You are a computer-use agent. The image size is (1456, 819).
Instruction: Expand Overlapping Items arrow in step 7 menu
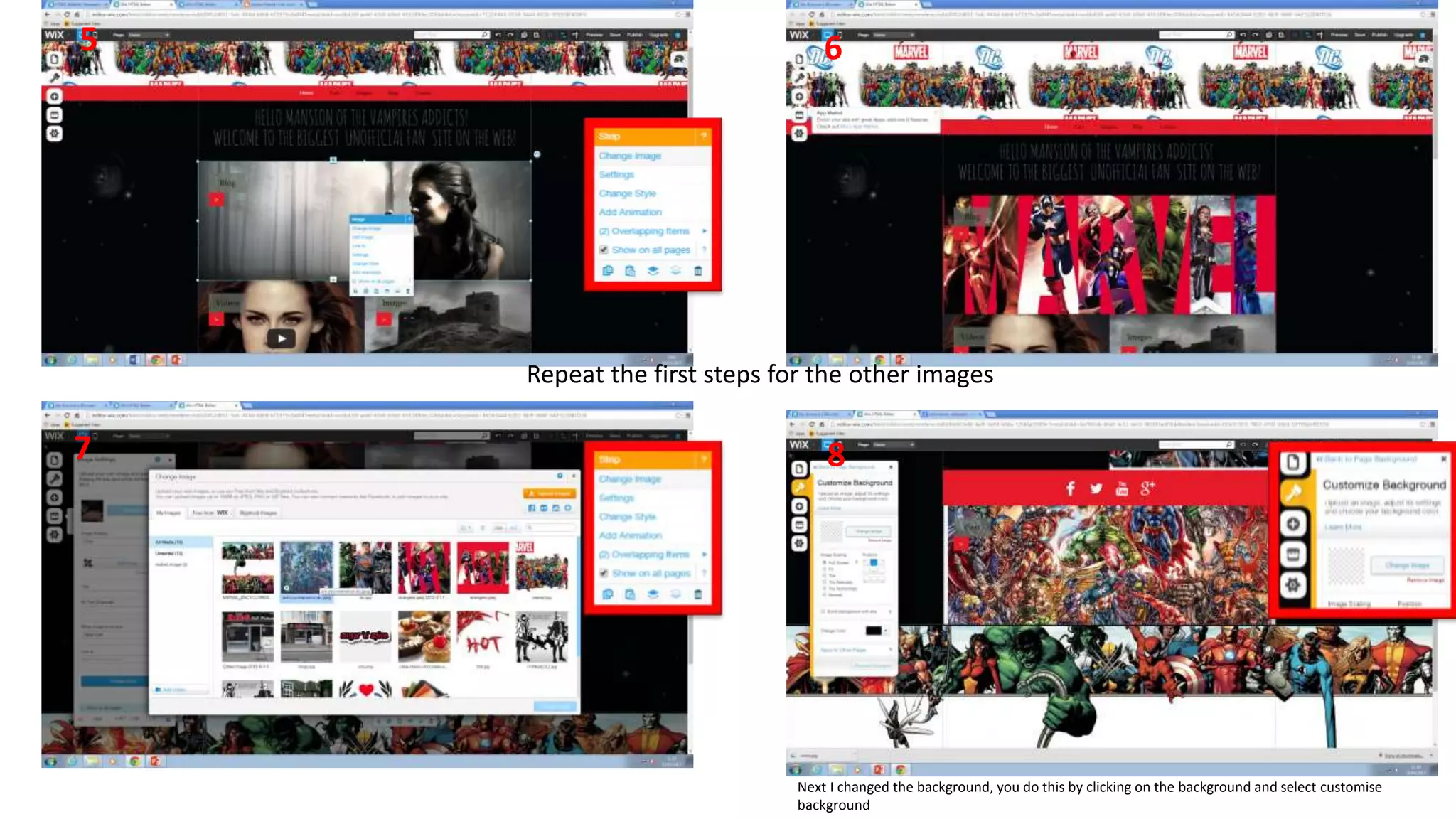coord(704,554)
